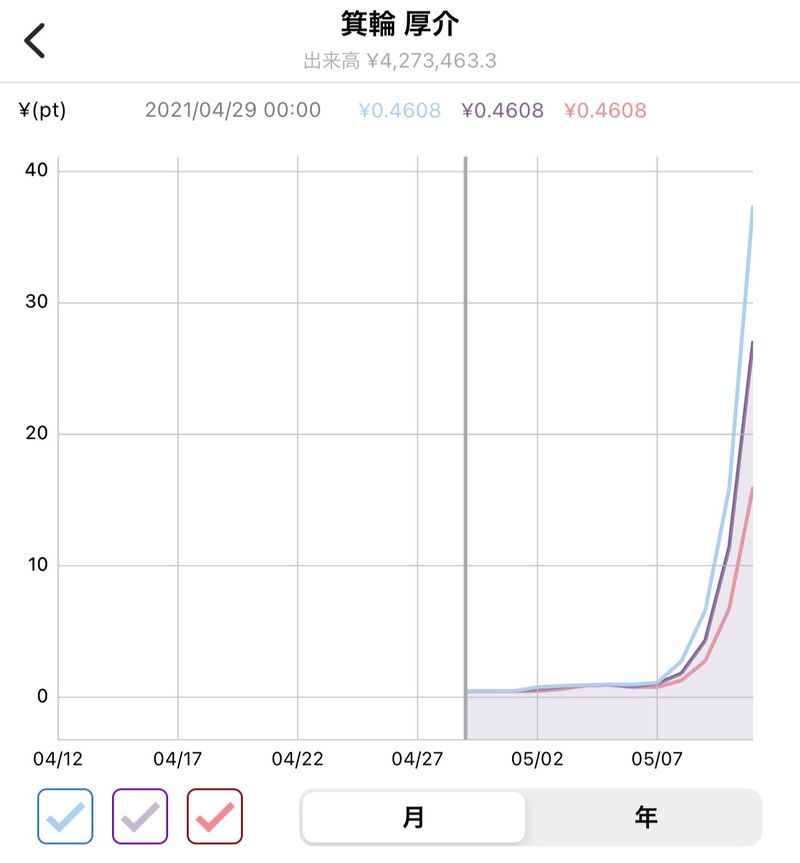Switch to the 月 (month) tab
This screenshot has width=800, height=863.
pos(413,817)
